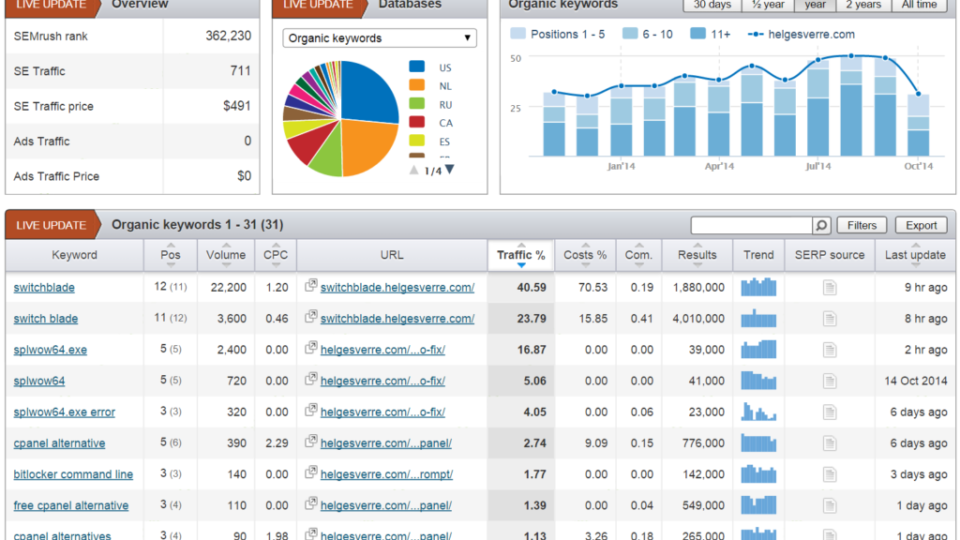Open the Filters button
The height and width of the screenshot is (540, 960).
coord(862,225)
